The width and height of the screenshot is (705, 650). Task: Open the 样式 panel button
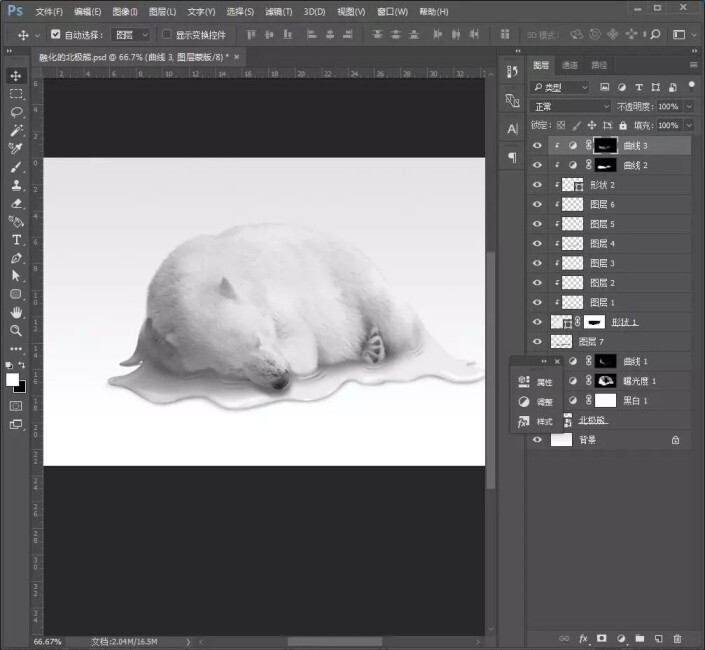536,423
